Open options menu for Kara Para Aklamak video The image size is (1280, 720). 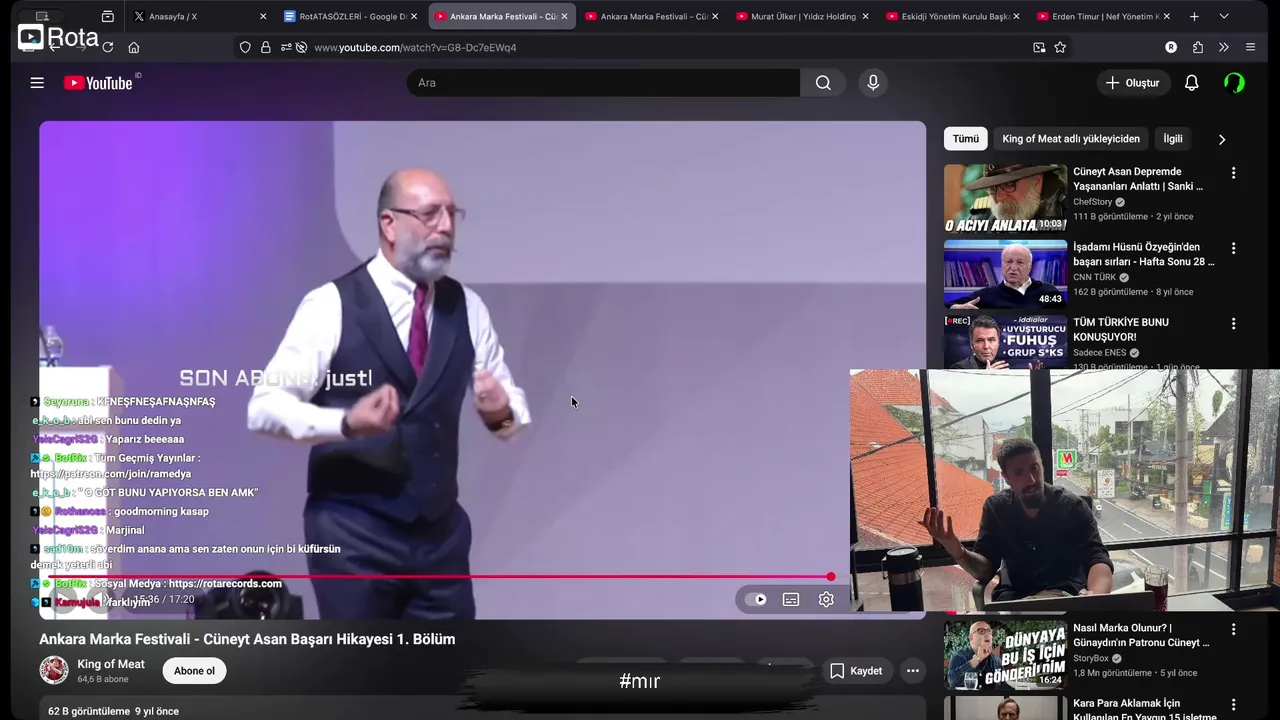1233,705
